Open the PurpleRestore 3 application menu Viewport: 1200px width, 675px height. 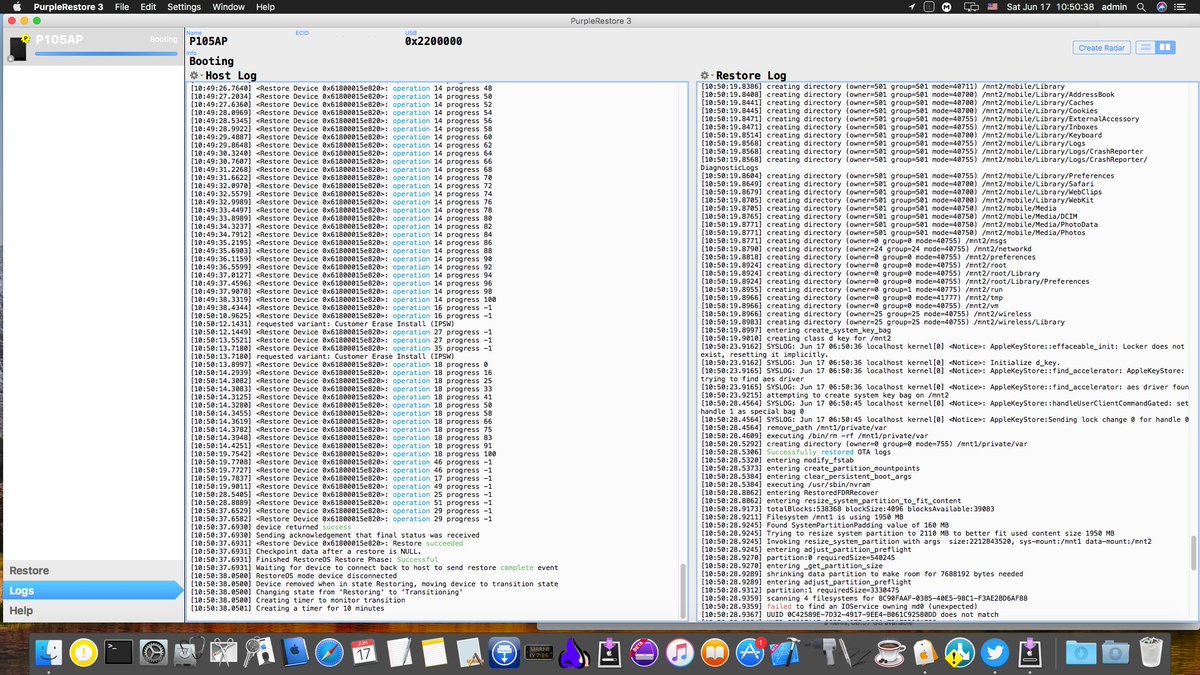[x=69, y=7]
